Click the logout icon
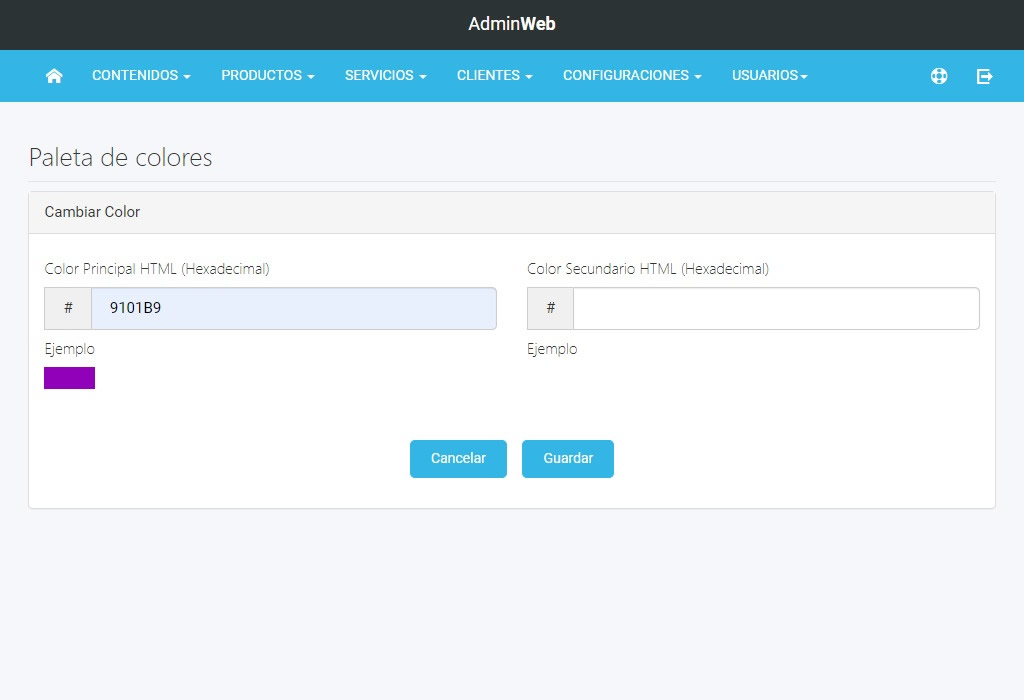Screen dimensions: 1024x700 (x=985, y=76)
